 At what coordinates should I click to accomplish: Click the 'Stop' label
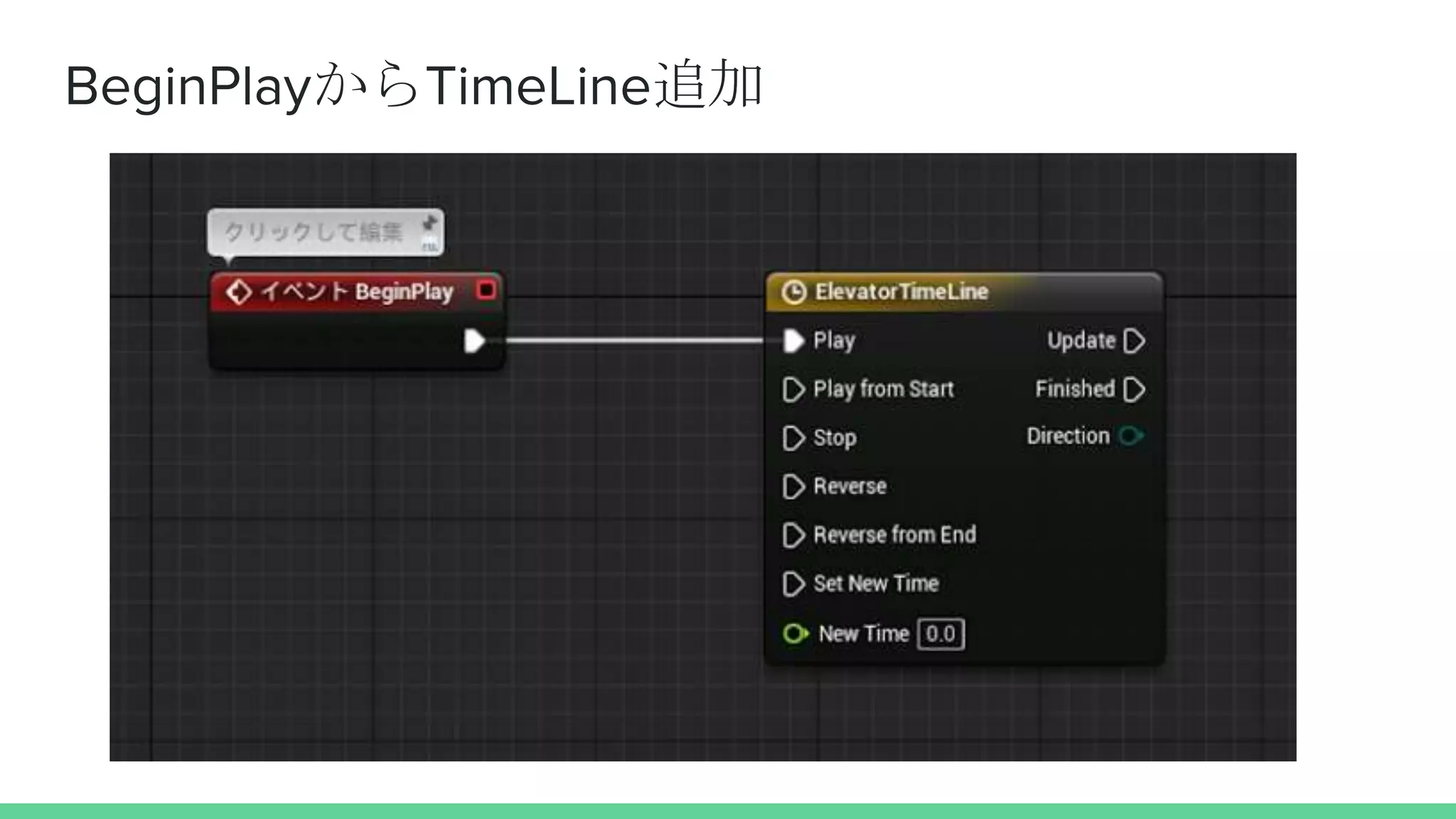point(835,438)
